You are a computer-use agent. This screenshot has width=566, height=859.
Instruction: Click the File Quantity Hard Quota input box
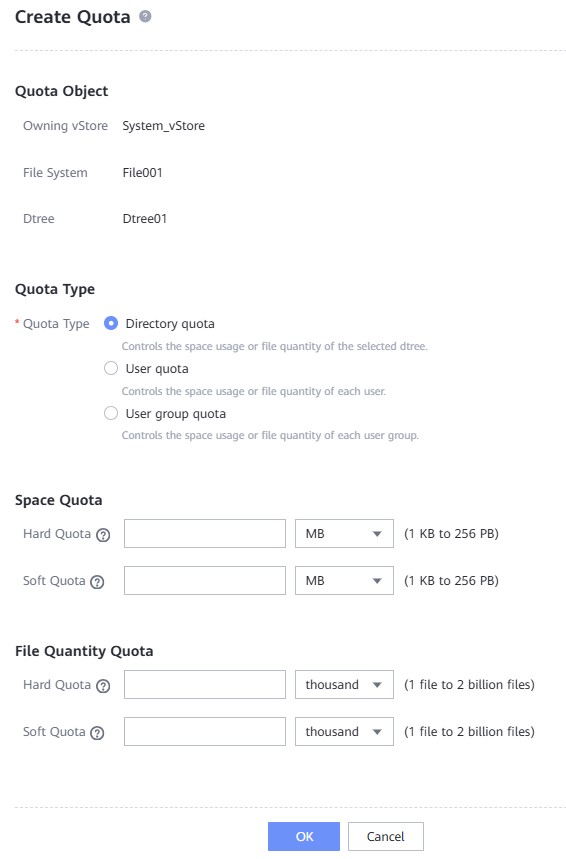click(x=205, y=685)
